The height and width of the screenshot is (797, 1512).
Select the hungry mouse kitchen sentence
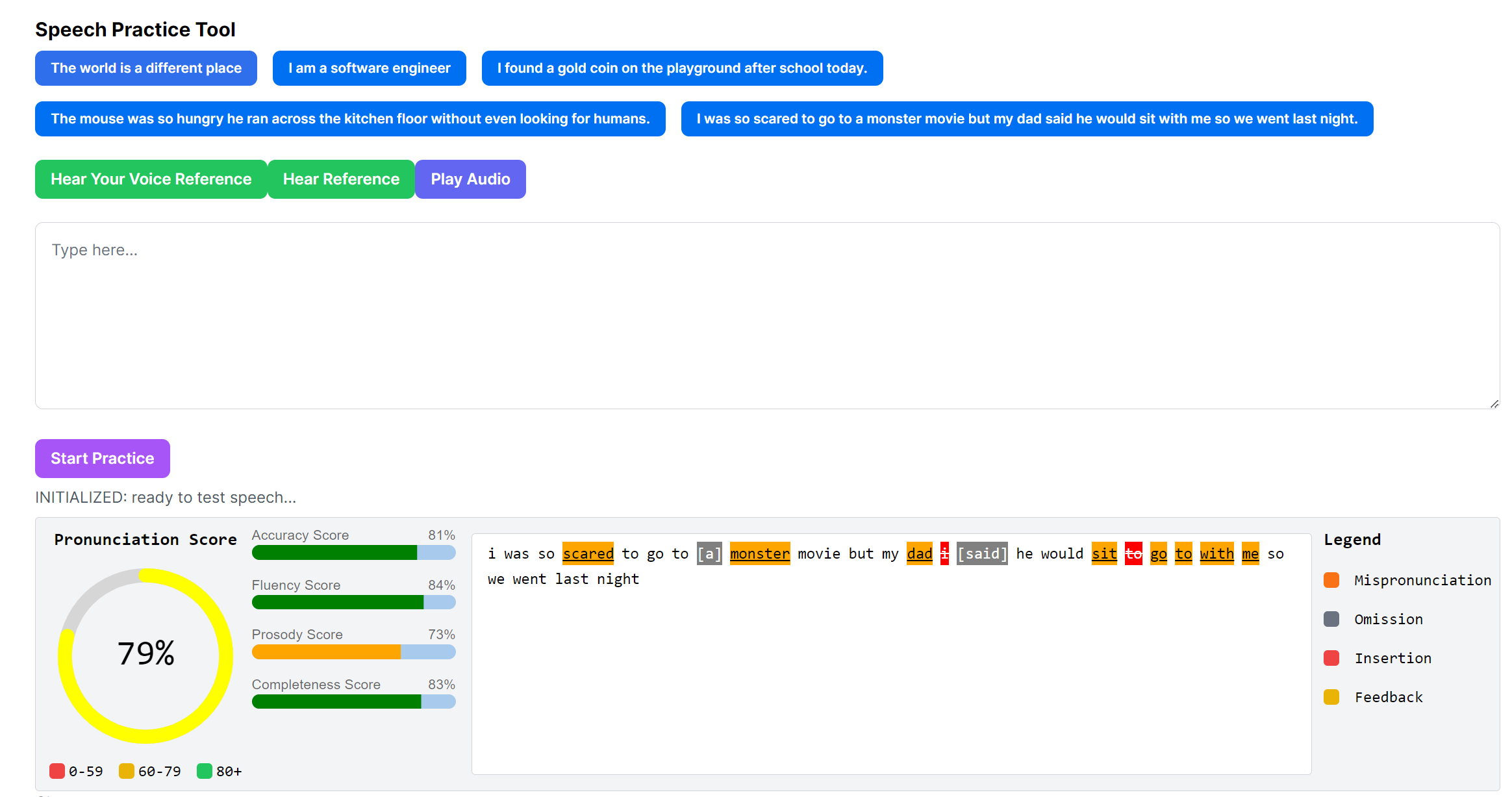point(350,119)
